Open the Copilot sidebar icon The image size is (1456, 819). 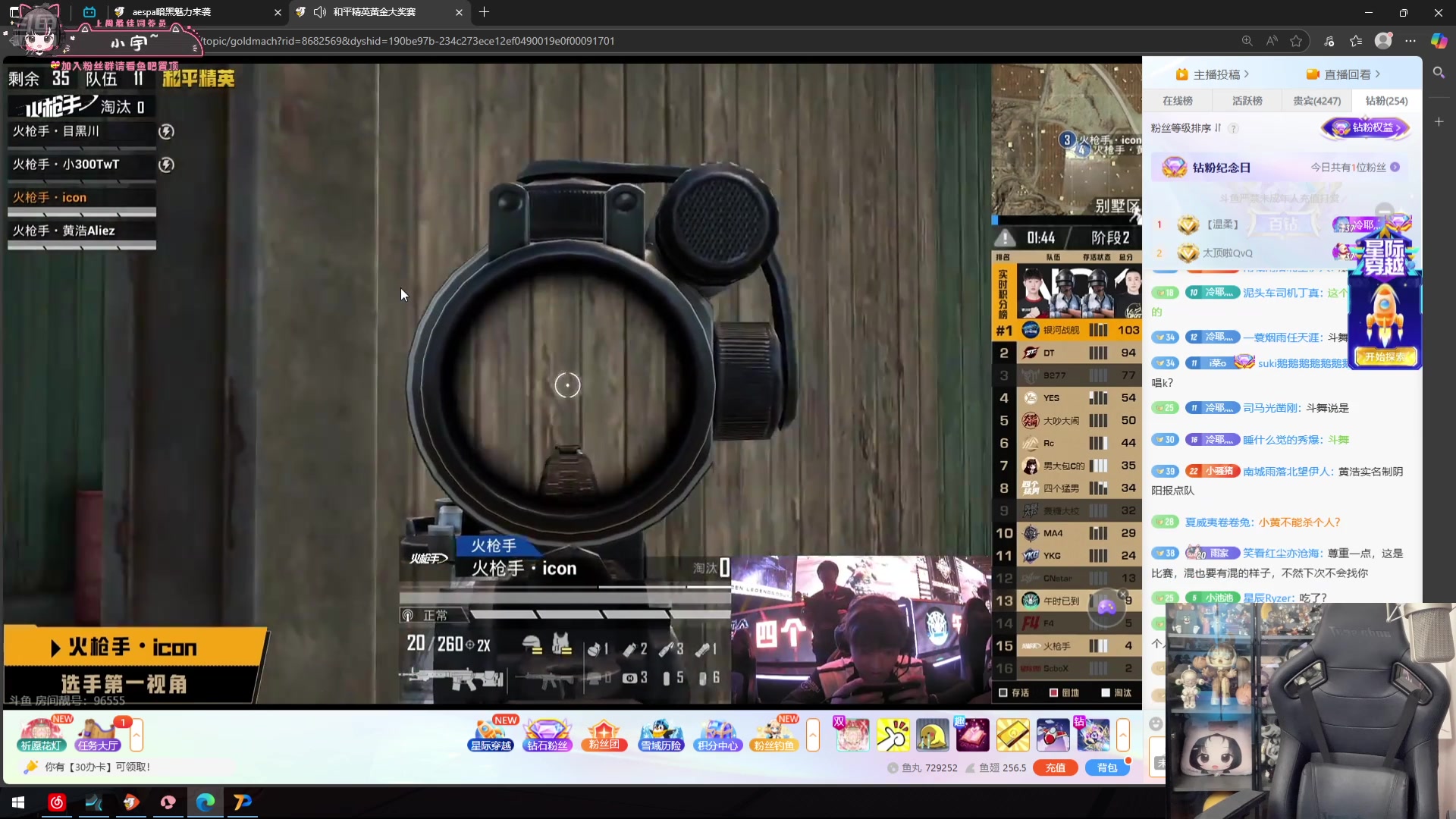pyautogui.click(x=1439, y=41)
